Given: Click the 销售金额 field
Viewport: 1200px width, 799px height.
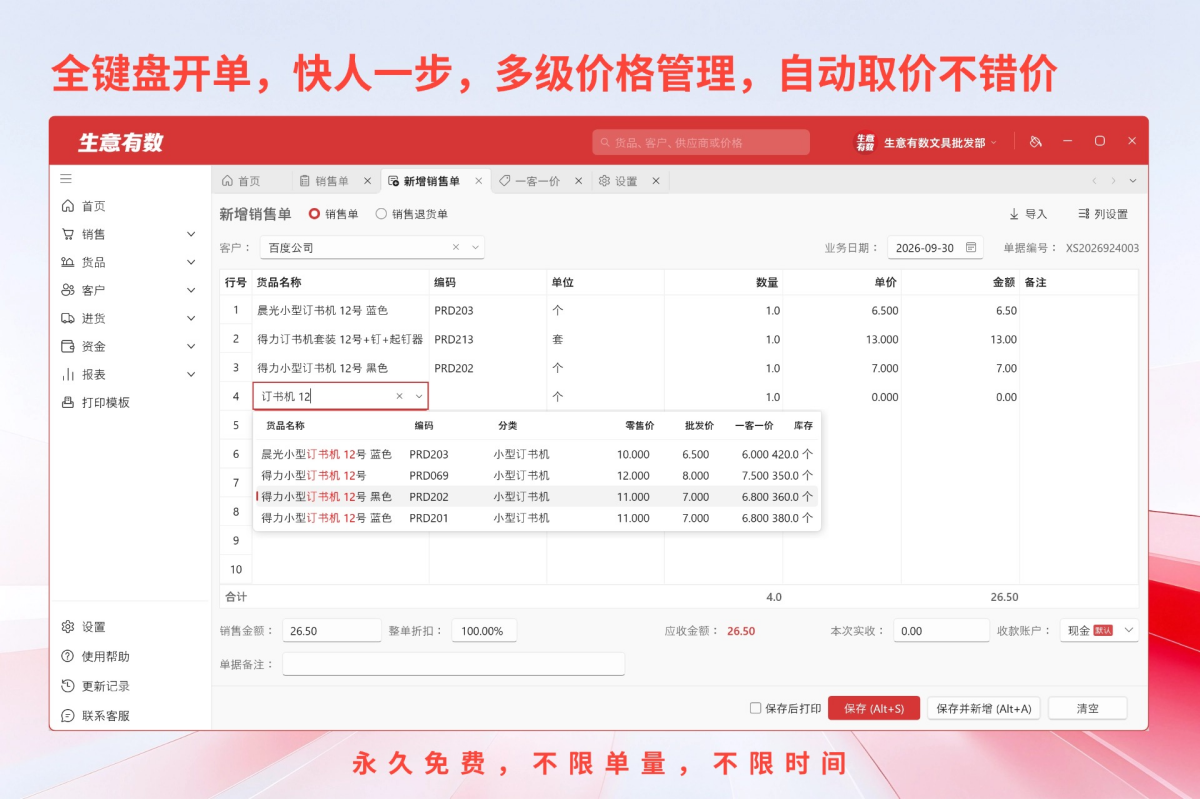Looking at the screenshot, I should pyautogui.click(x=332, y=631).
